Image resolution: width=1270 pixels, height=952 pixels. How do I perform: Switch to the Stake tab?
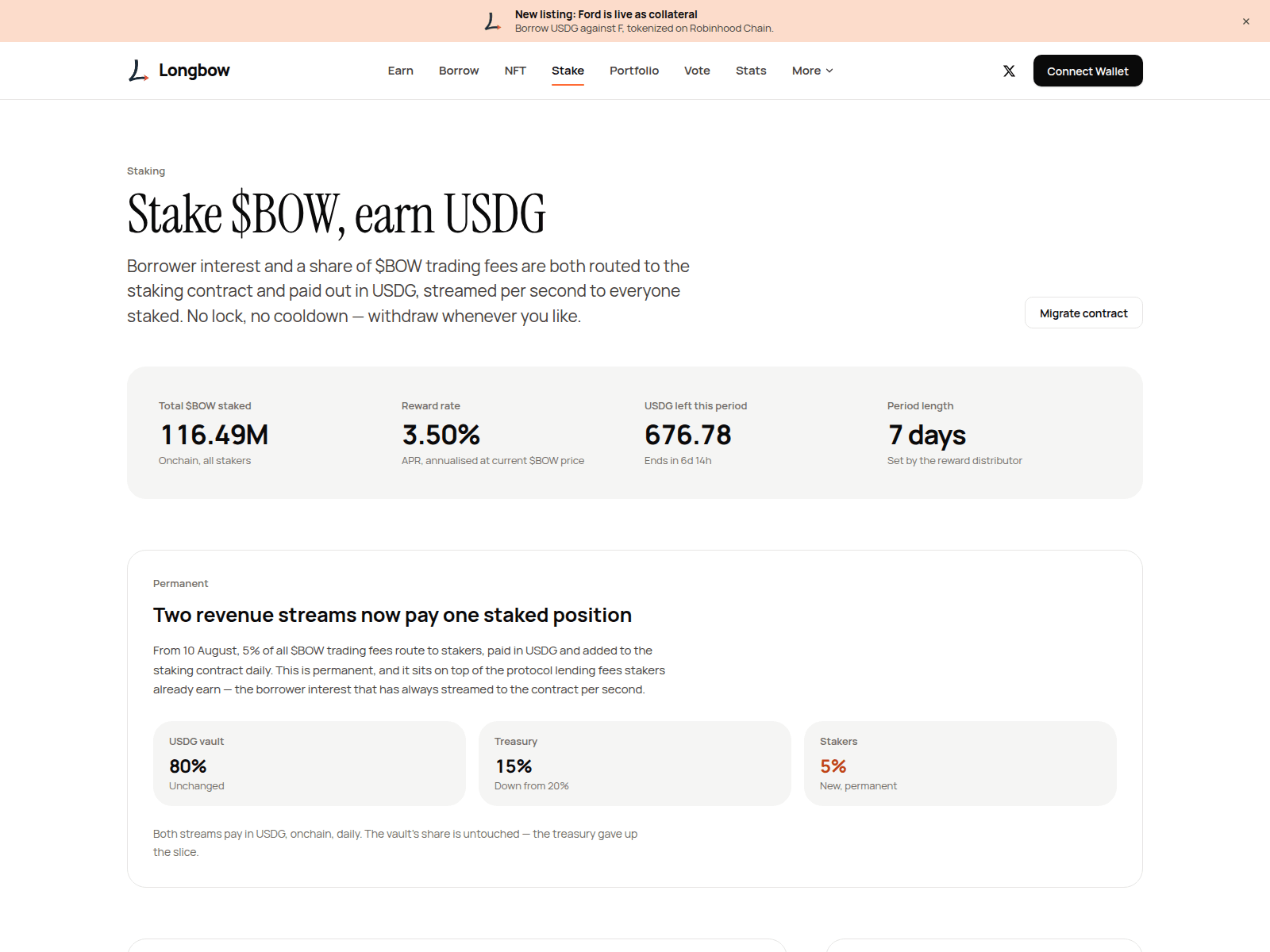coord(568,71)
